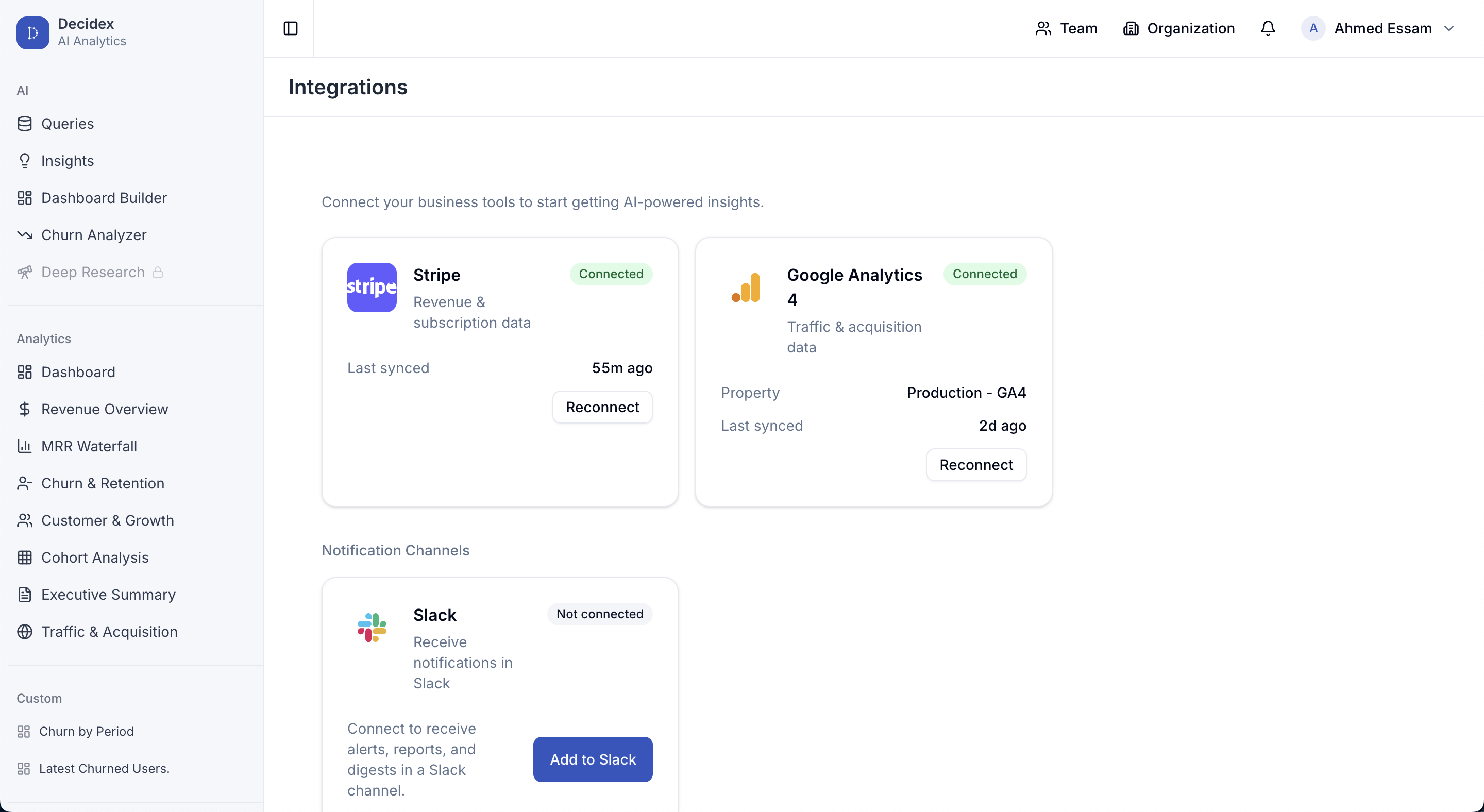
Task: Reconnect the Google Analytics 4 integration
Action: [976, 465]
